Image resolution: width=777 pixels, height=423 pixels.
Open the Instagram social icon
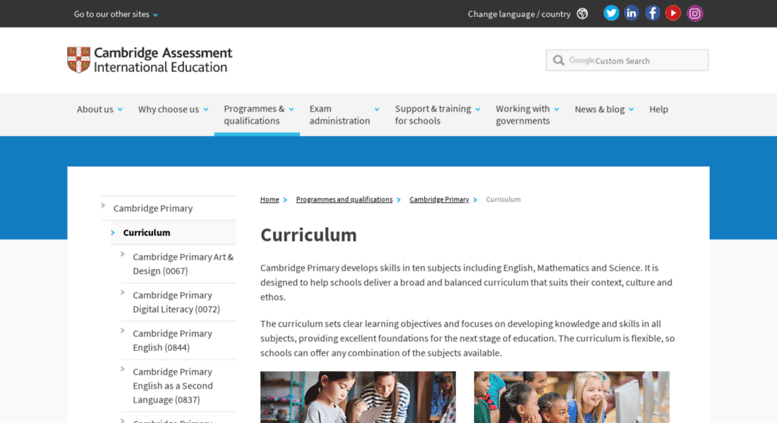695,13
